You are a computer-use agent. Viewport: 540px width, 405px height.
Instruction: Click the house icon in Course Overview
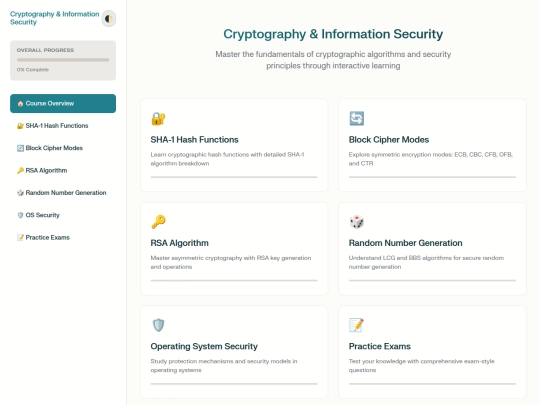[20, 103]
